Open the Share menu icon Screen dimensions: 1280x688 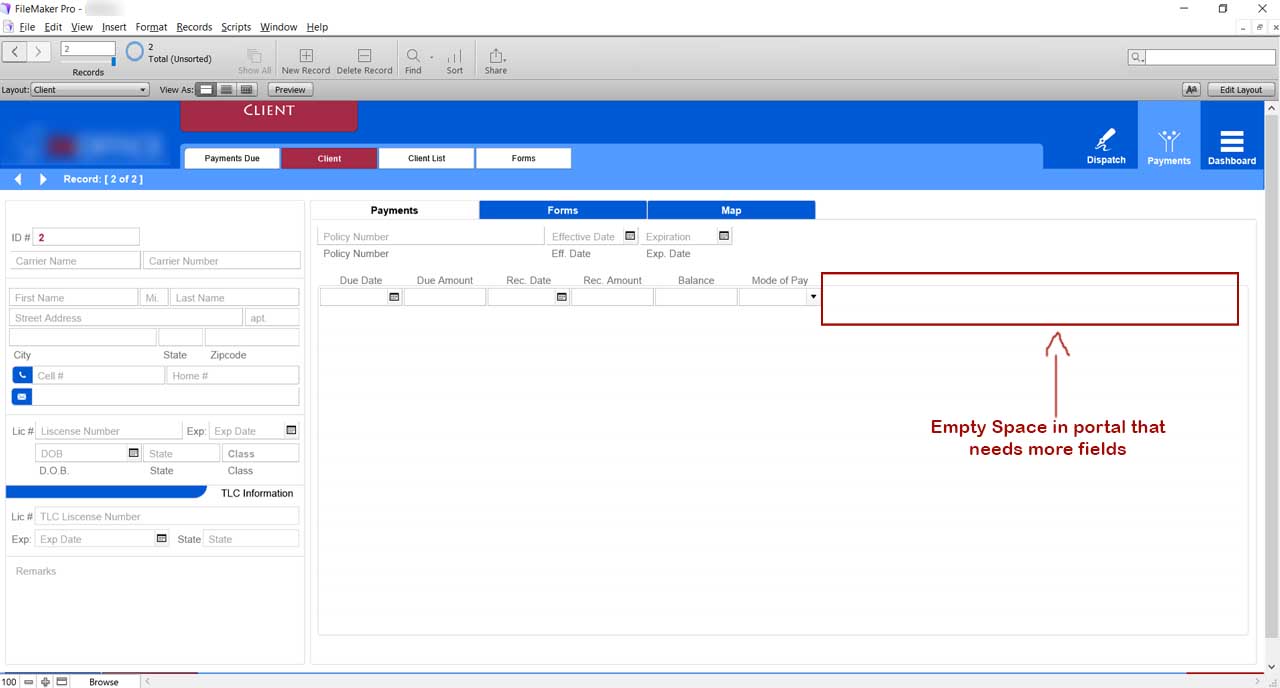(496, 56)
